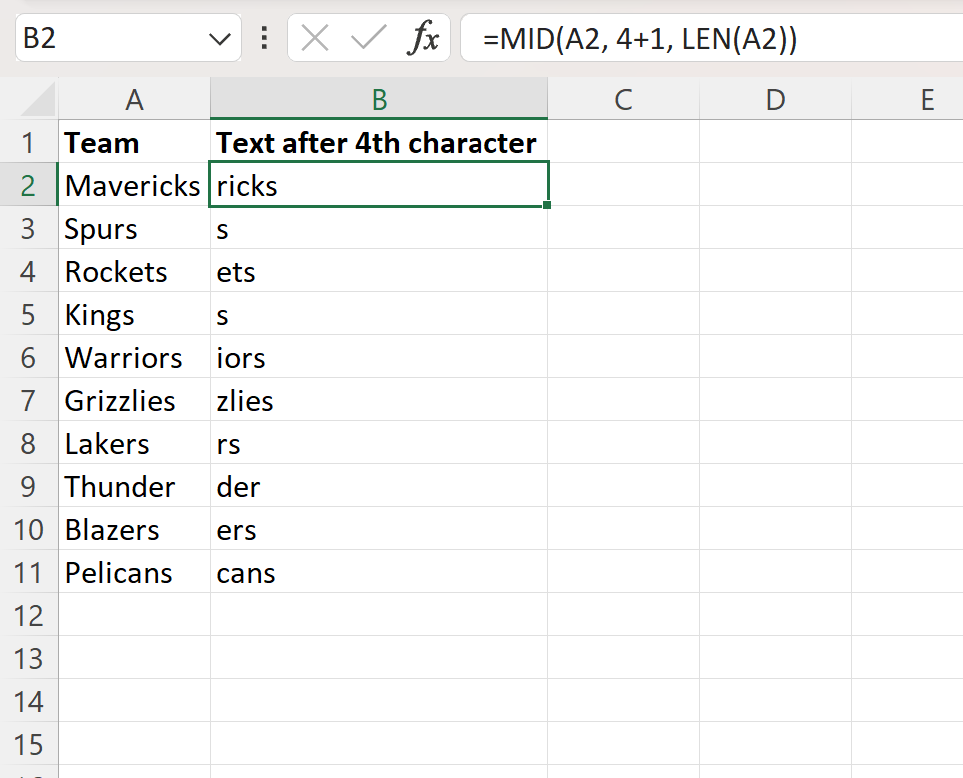Select column A header
Viewport: 963px width, 778px height.
click(135, 99)
